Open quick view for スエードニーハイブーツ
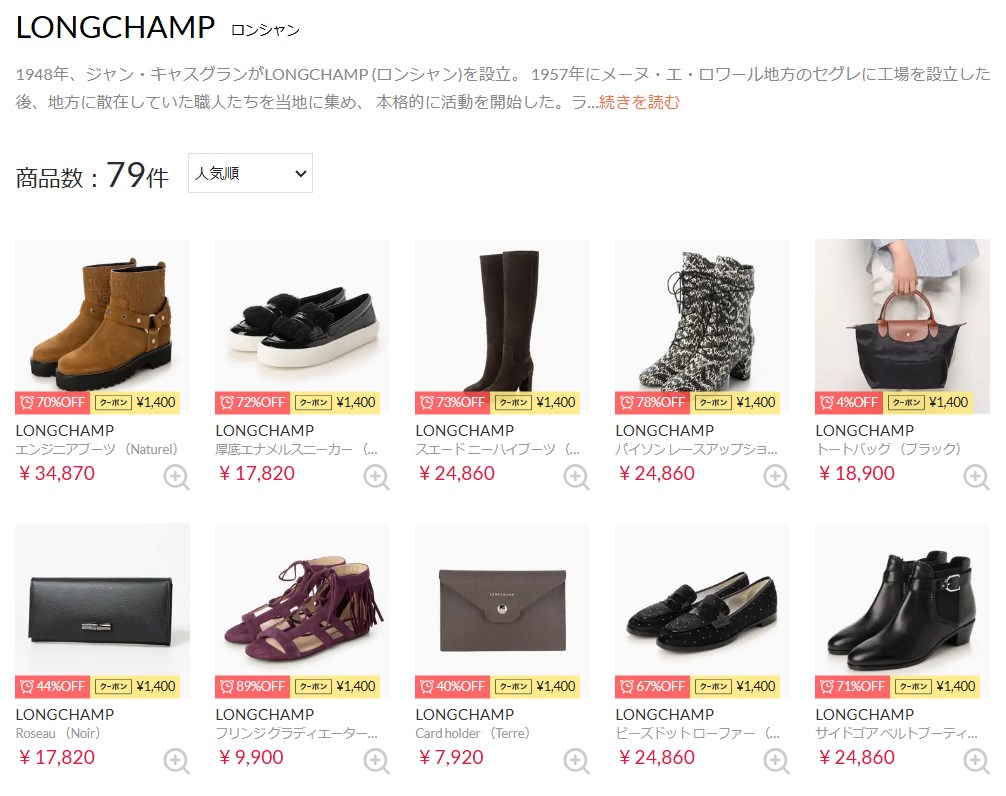Viewport: 1006px width, 796px height. pyautogui.click(x=577, y=477)
